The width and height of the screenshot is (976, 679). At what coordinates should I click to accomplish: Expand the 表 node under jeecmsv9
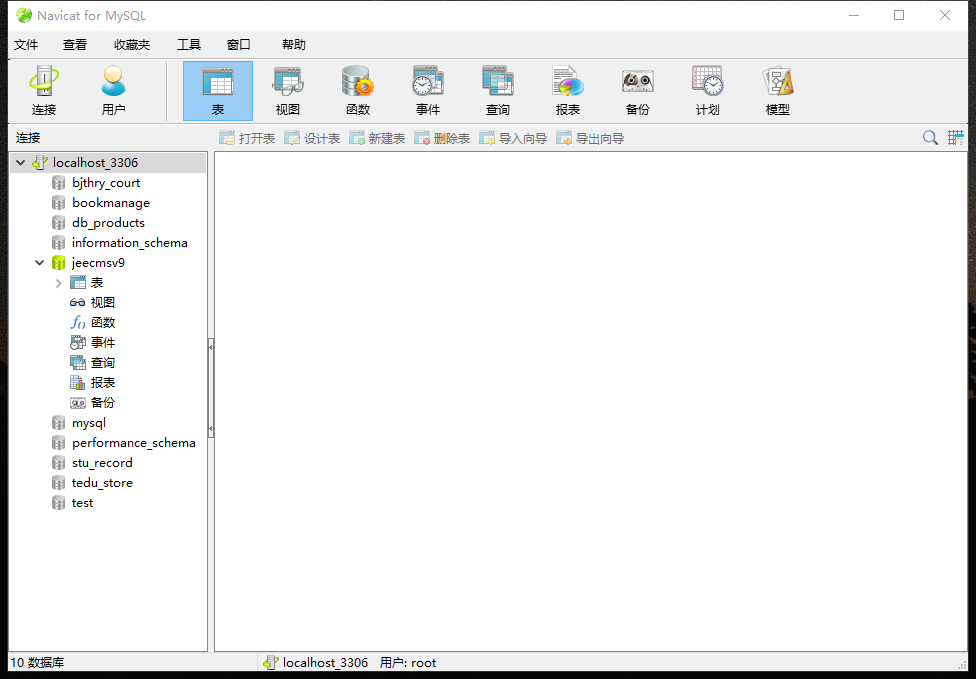[x=59, y=283]
